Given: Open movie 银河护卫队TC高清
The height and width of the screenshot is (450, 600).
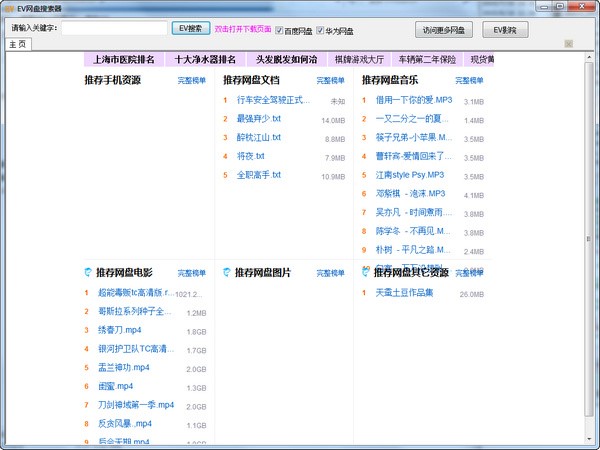Looking at the screenshot, I should (136, 349).
